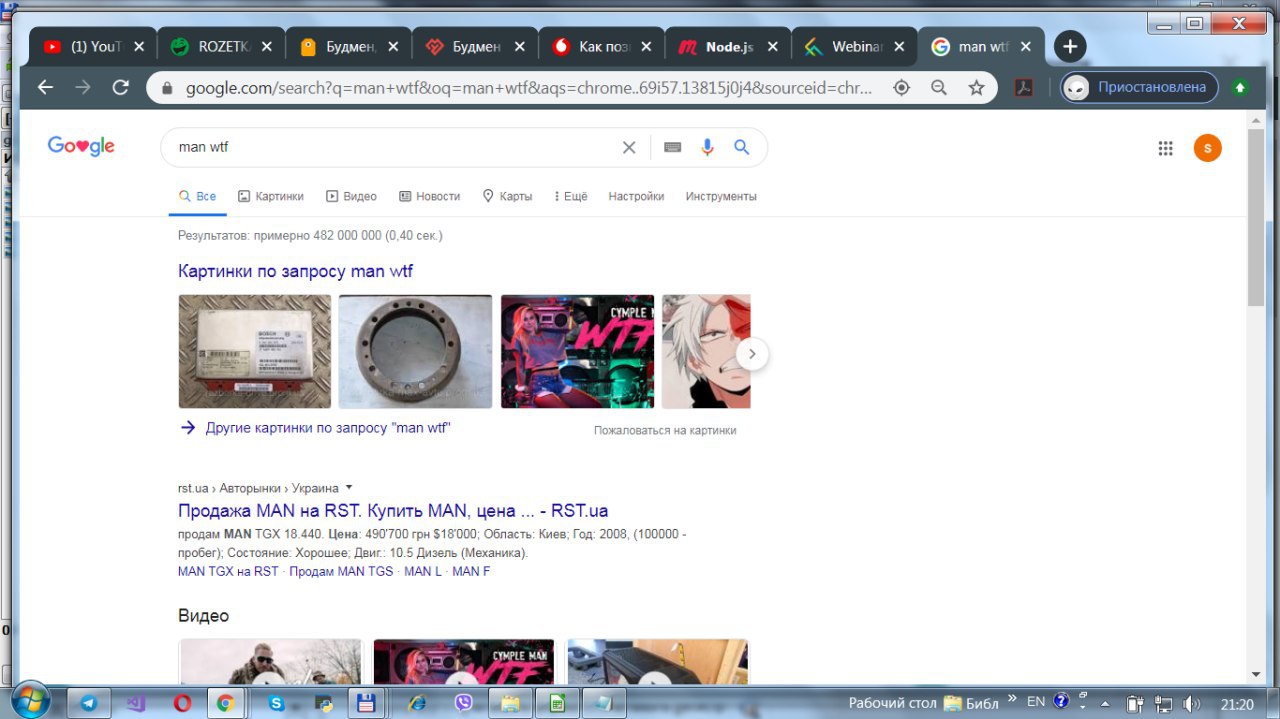The height and width of the screenshot is (719, 1280).
Task: Show hidden tray icons arrow
Action: click(1105, 703)
